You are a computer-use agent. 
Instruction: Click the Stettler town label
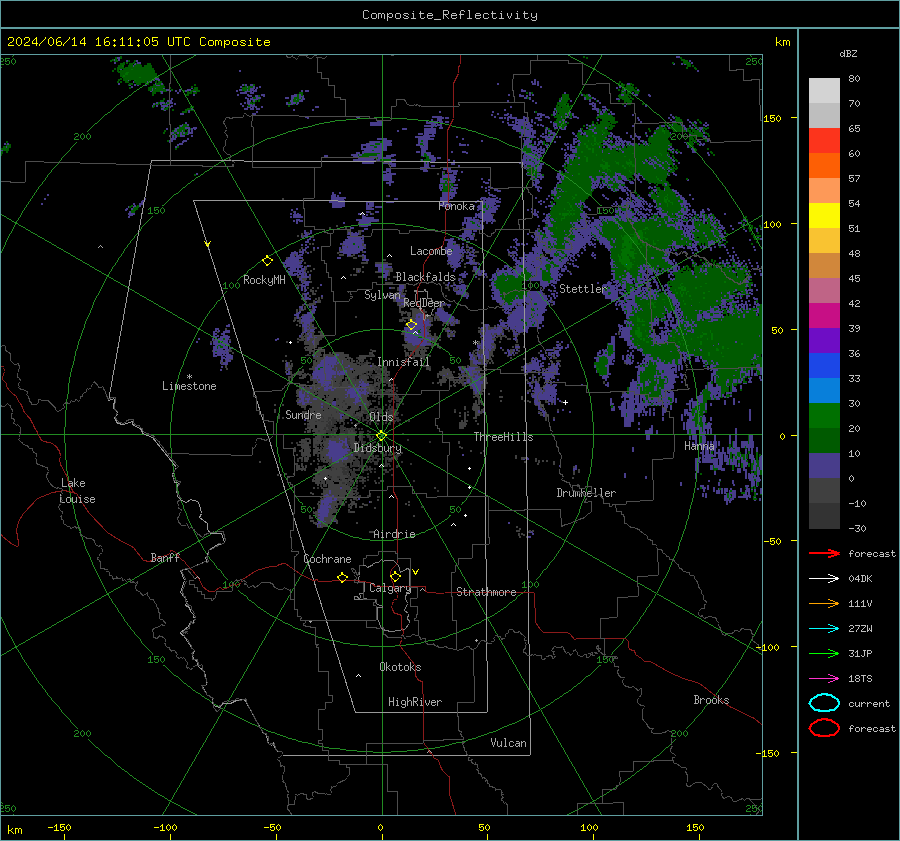click(583, 289)
